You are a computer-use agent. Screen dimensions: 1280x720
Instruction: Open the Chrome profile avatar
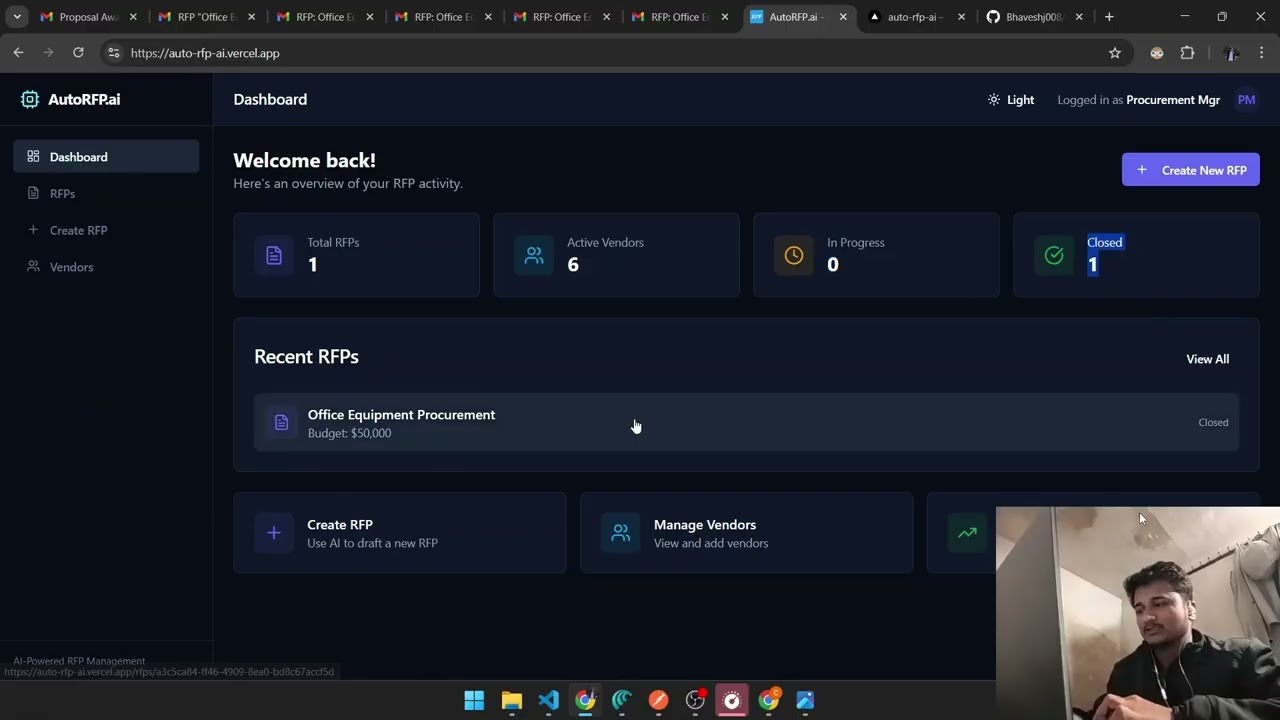pos(1231,53)
